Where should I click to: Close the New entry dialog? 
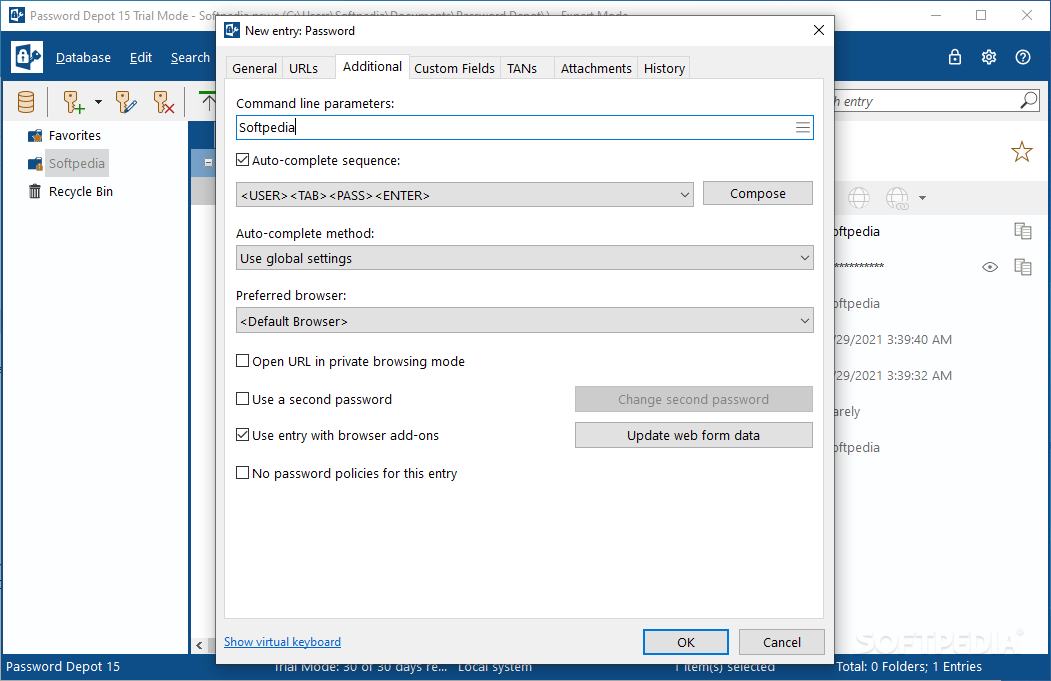pyautogui.click(x=818, y=30)
